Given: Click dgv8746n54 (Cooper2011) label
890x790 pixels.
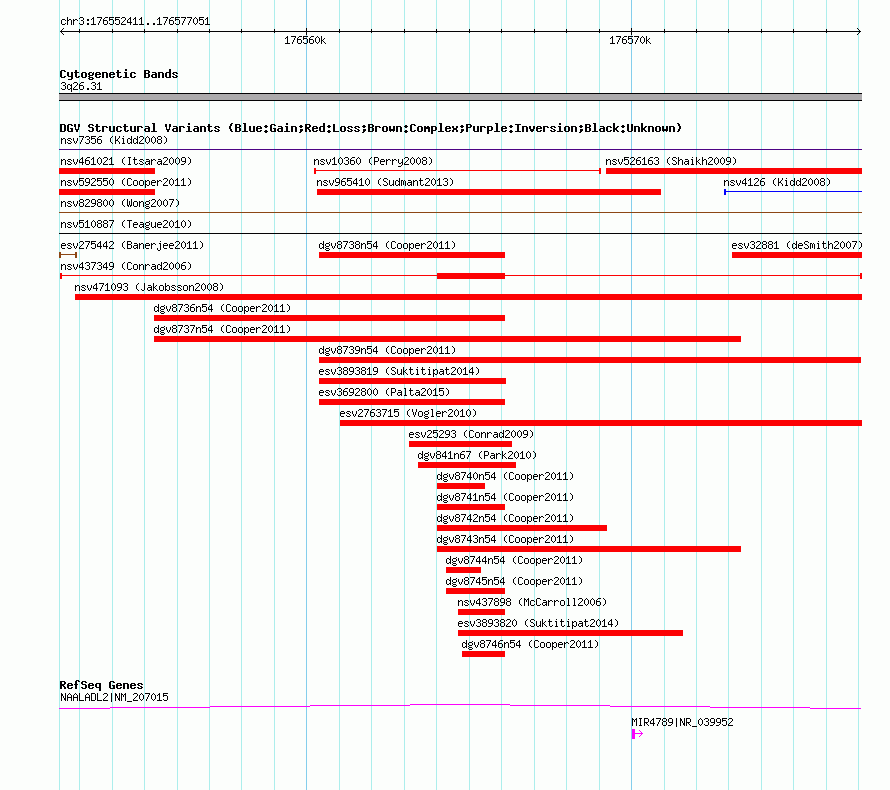Looking at the screenshot, I should point(530,644).
